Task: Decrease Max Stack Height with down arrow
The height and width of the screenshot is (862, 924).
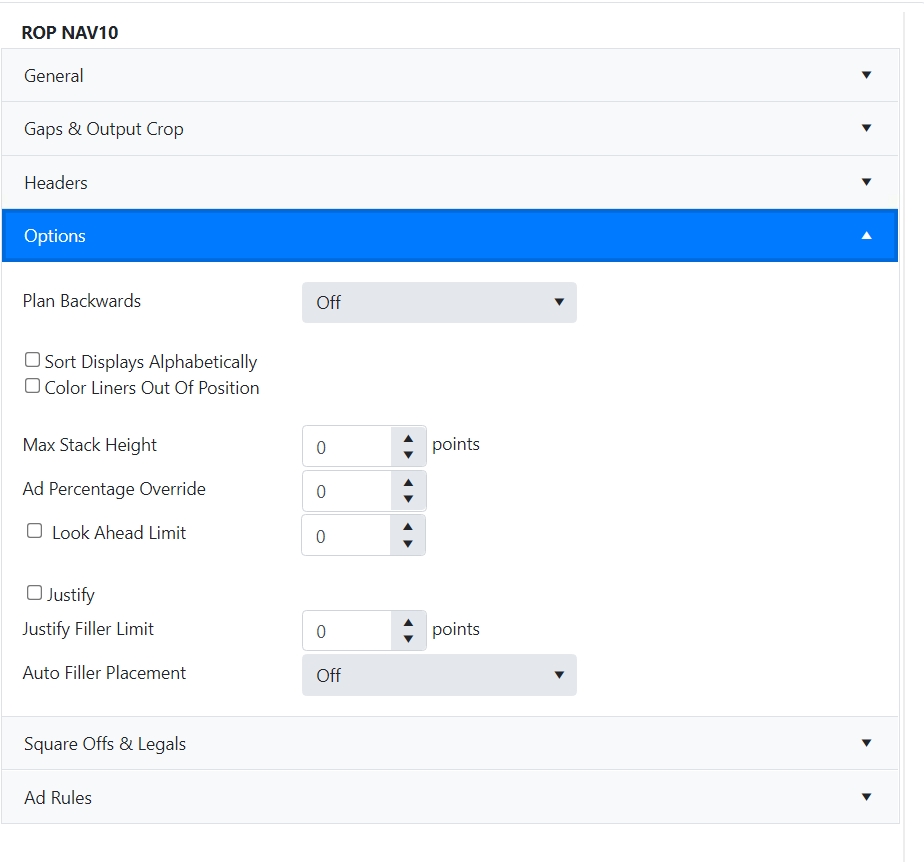Action: click(x=408, y=455)
